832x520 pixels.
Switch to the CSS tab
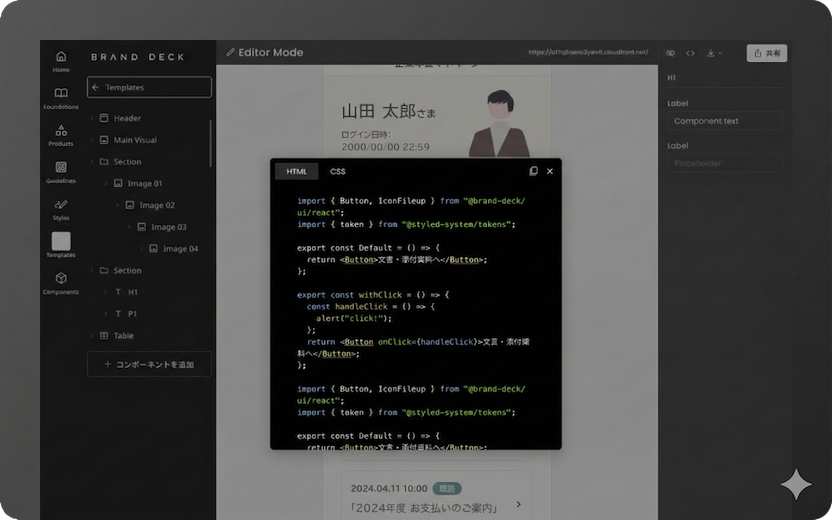coord(338,171)
